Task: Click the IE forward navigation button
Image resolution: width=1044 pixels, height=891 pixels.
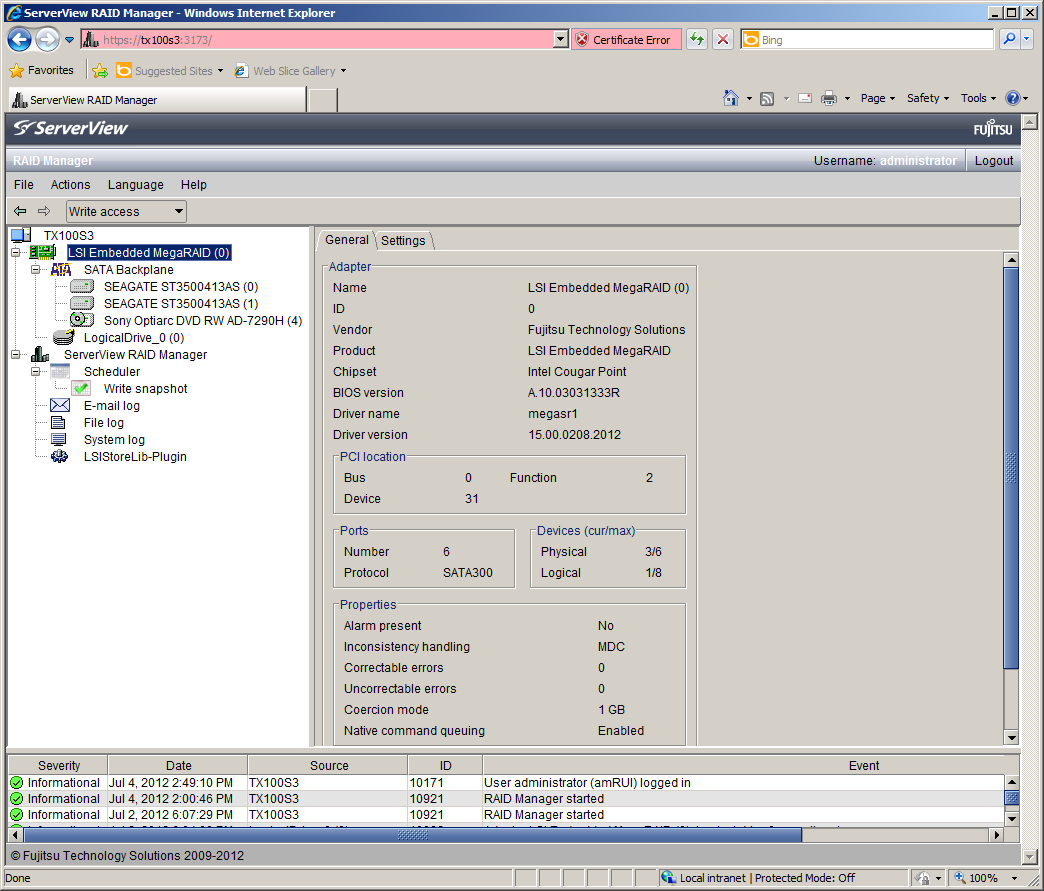Action: pos(47,40)
